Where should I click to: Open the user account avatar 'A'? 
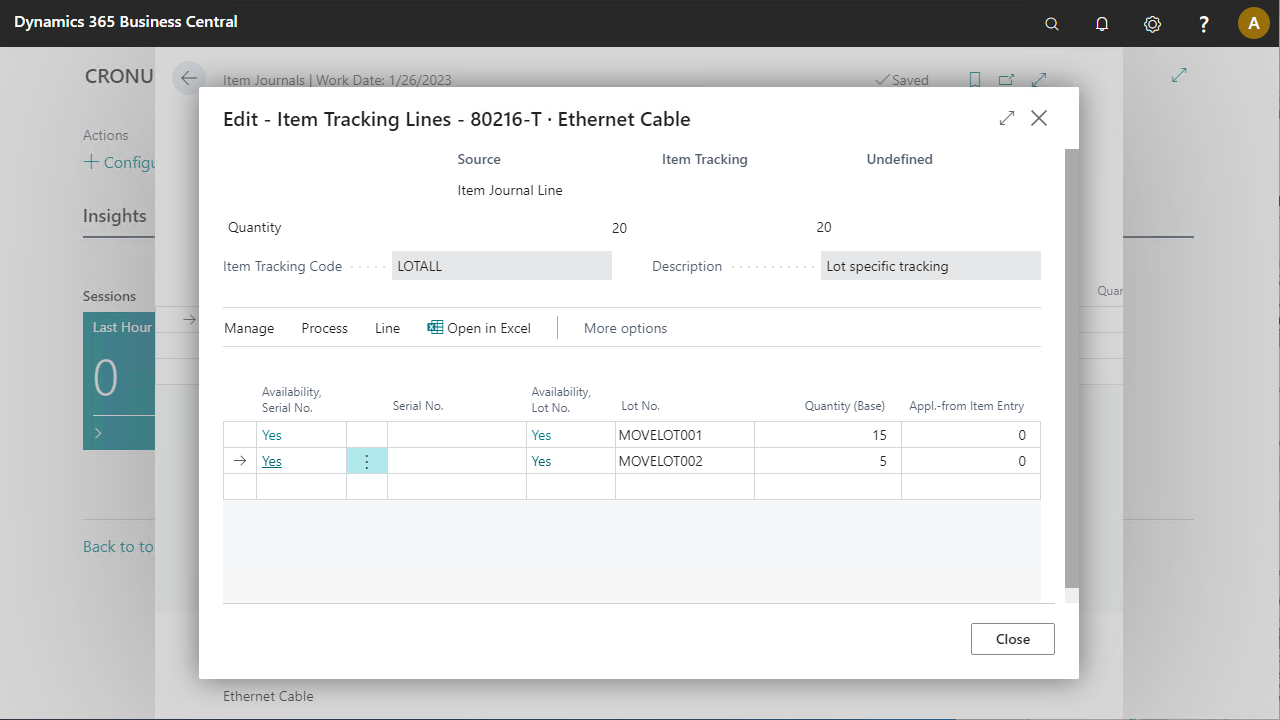pos(1254,23)
